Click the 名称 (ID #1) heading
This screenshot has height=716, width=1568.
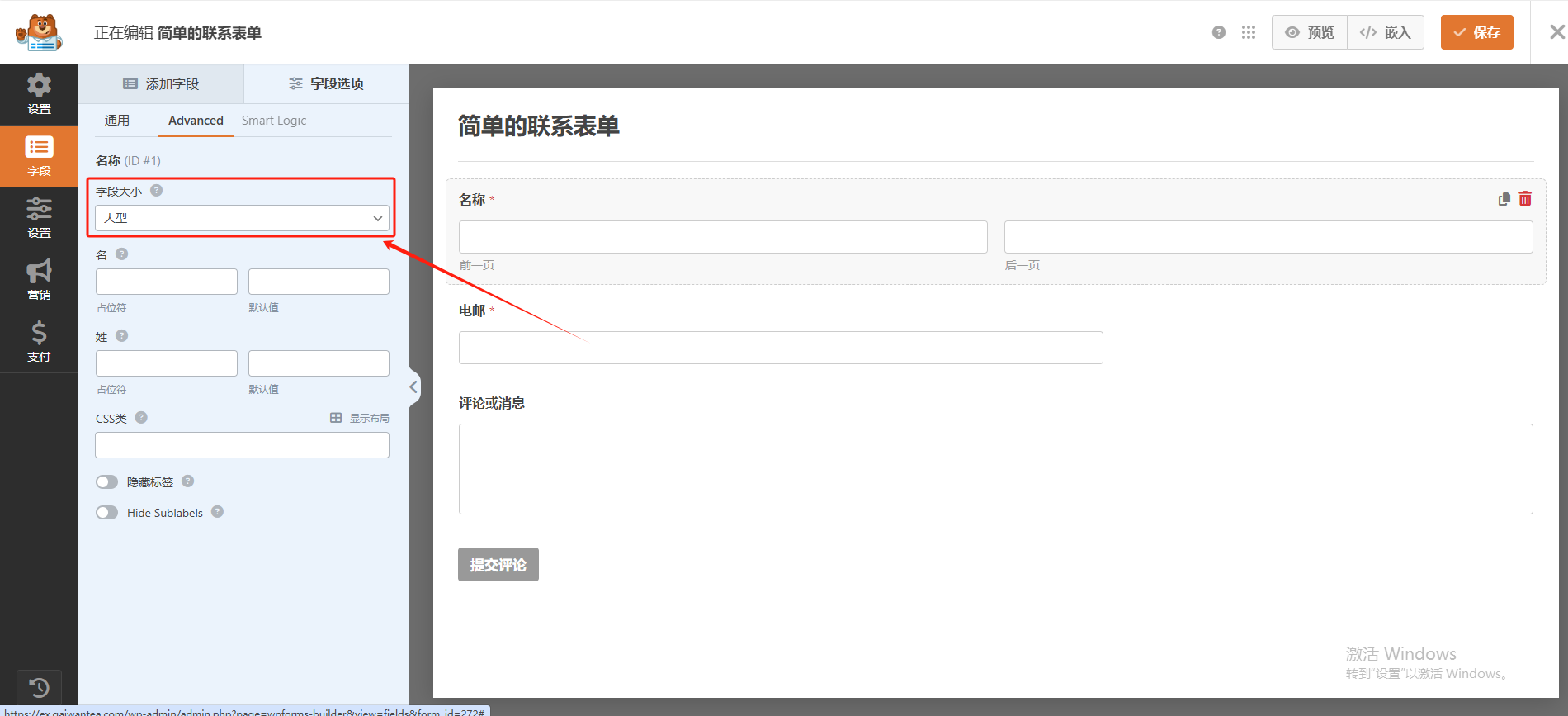128,160
